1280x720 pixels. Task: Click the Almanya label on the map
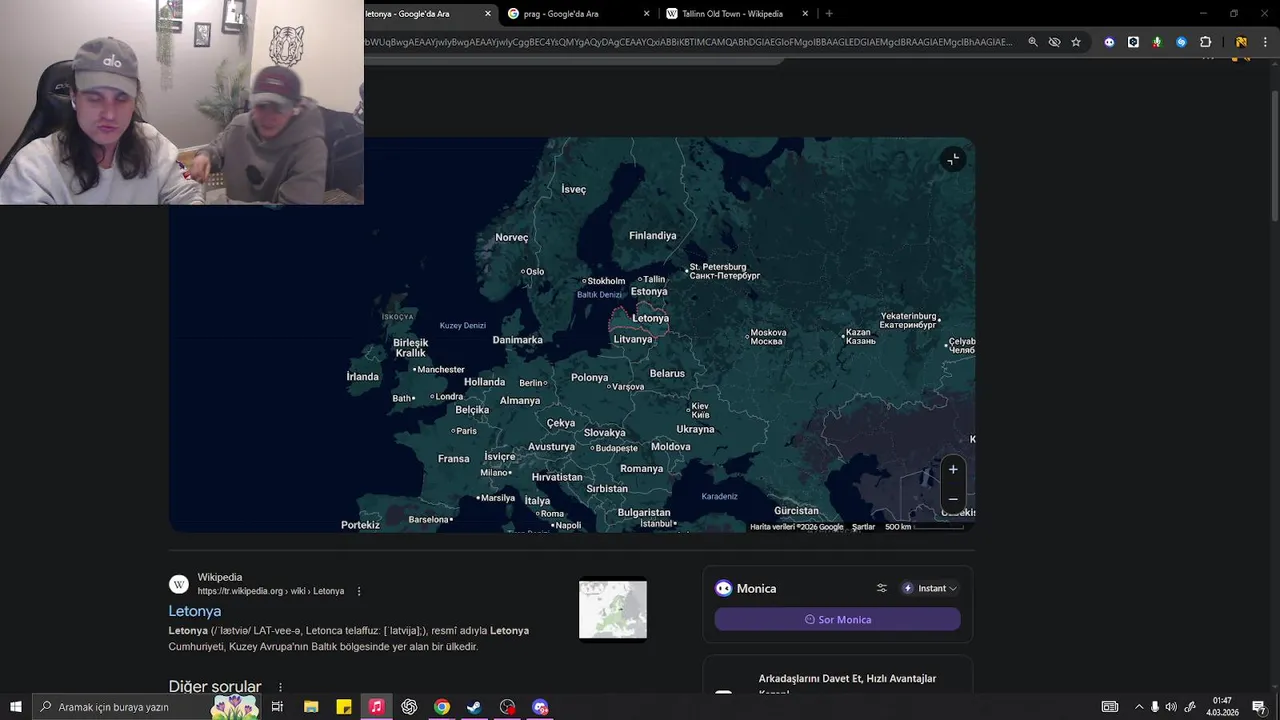[519, 401]
